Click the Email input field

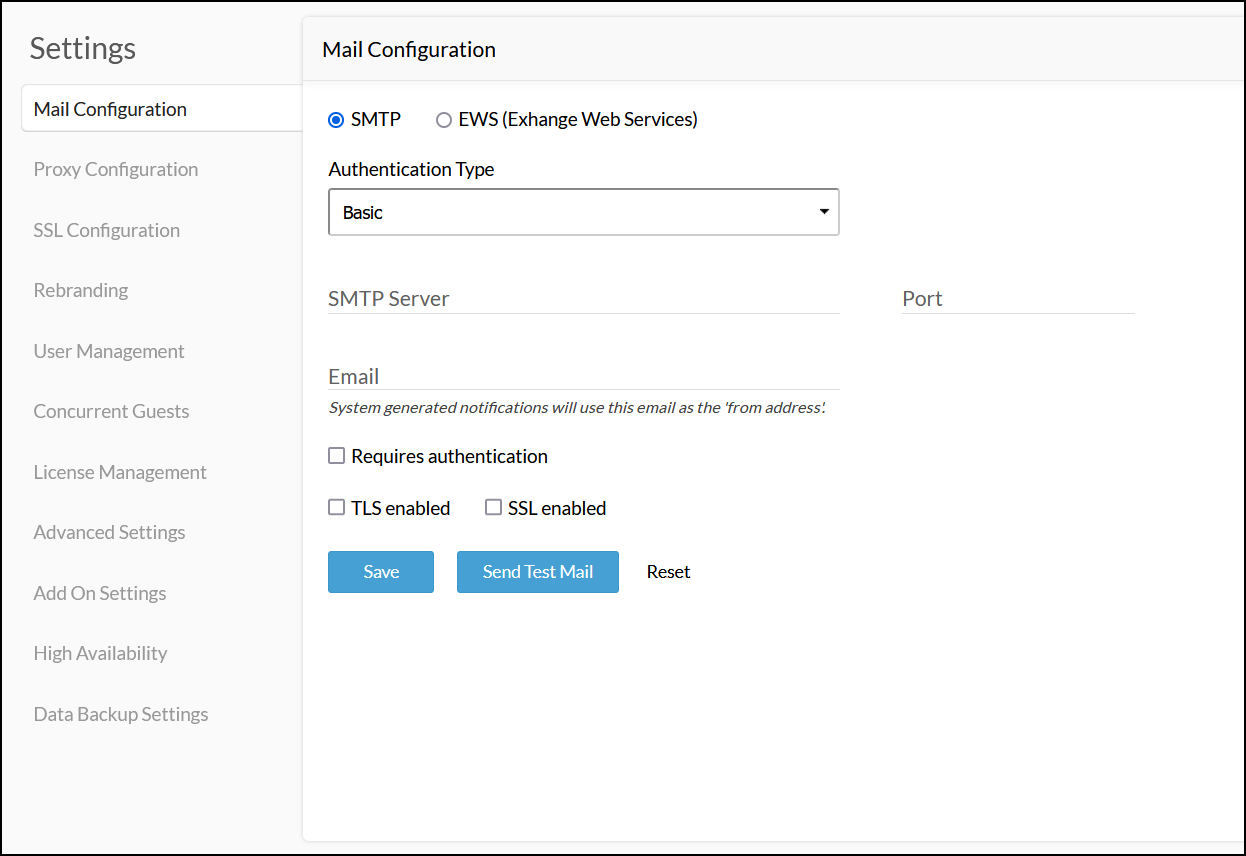[583, 376]
